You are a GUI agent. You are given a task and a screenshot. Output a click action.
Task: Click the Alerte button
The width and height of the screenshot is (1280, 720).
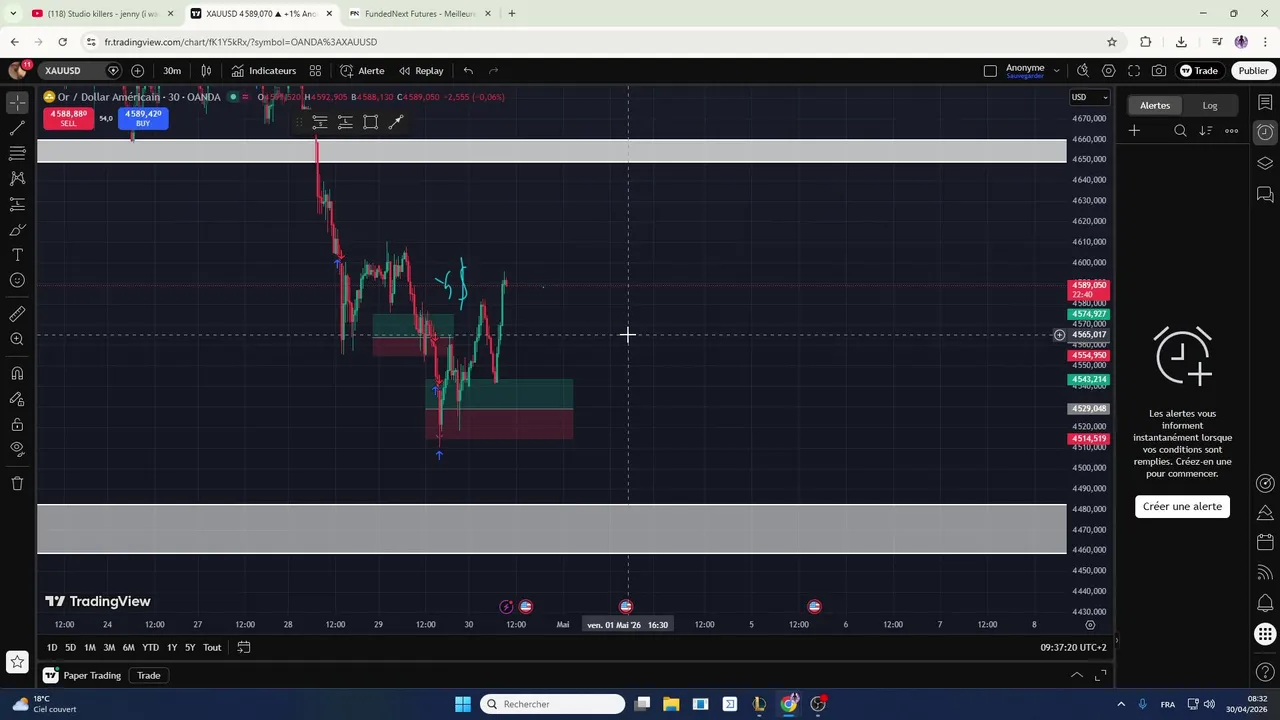click(x=362, y=71)
